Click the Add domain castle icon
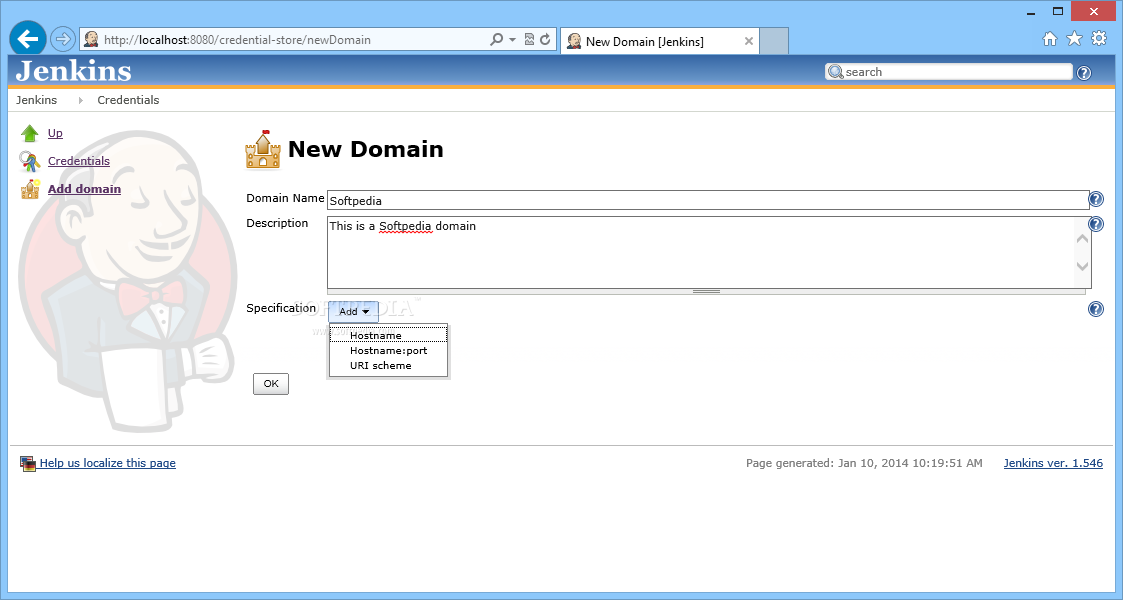The image size is (1123, 600). (30, 189)
